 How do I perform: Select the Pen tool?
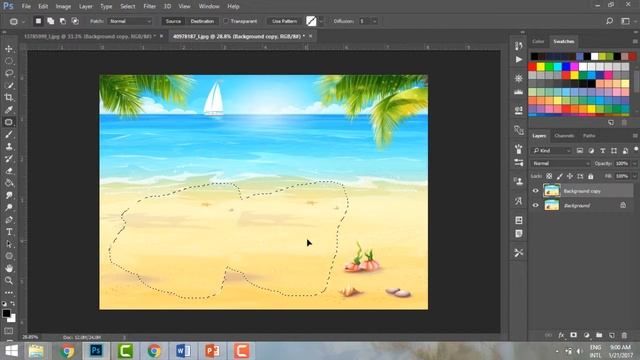click(9, 220)
